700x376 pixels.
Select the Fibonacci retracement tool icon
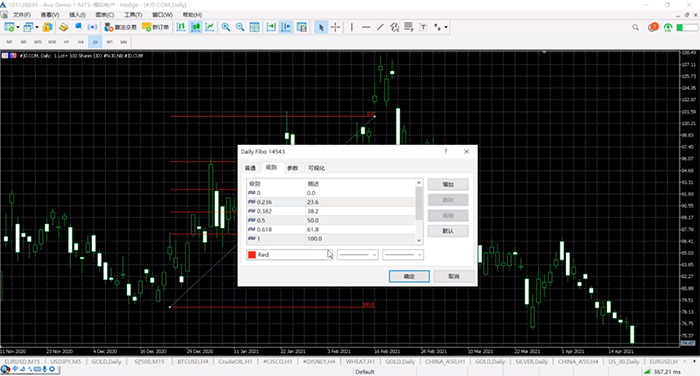409,27
